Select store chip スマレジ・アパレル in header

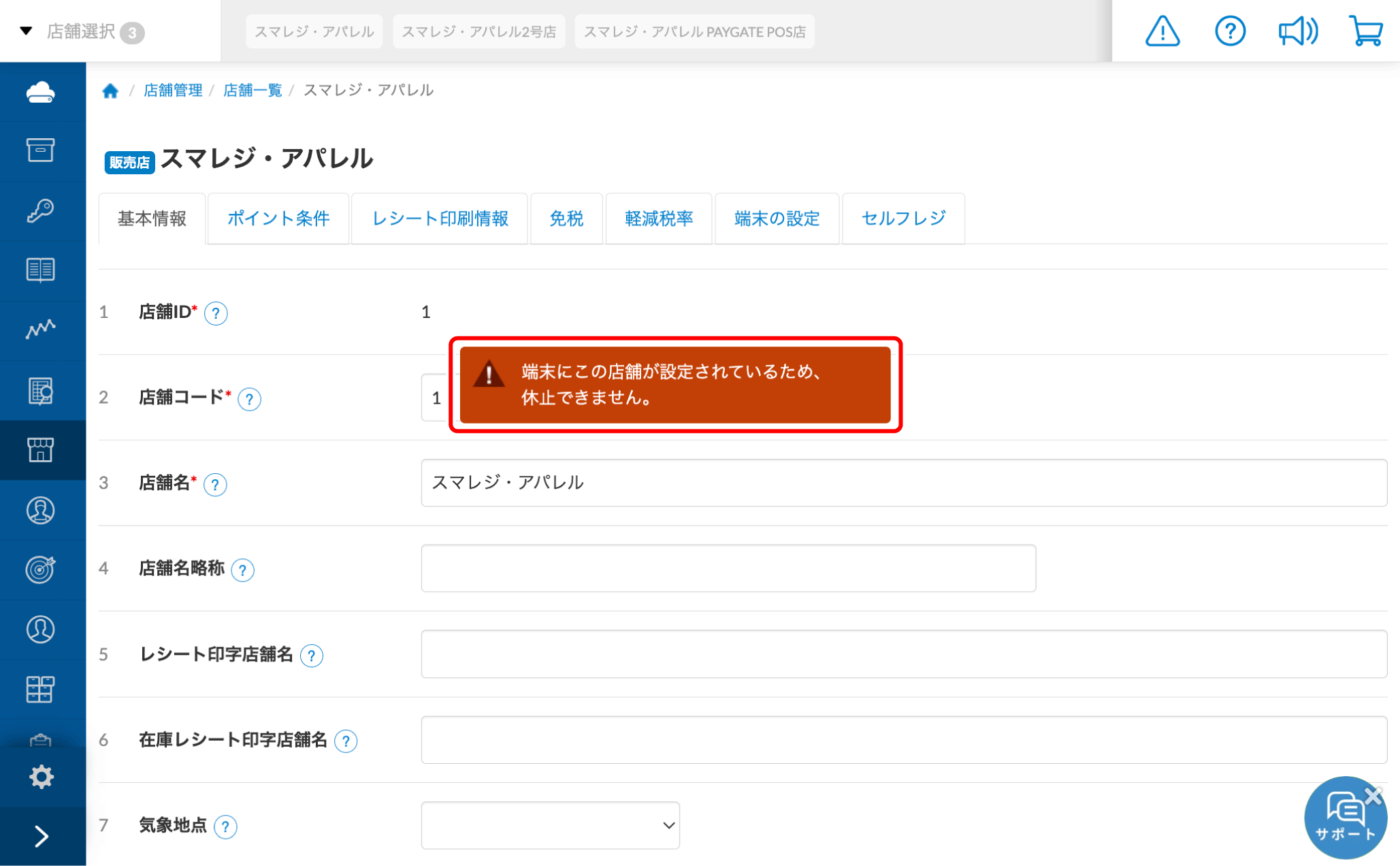tap(314, 31)
